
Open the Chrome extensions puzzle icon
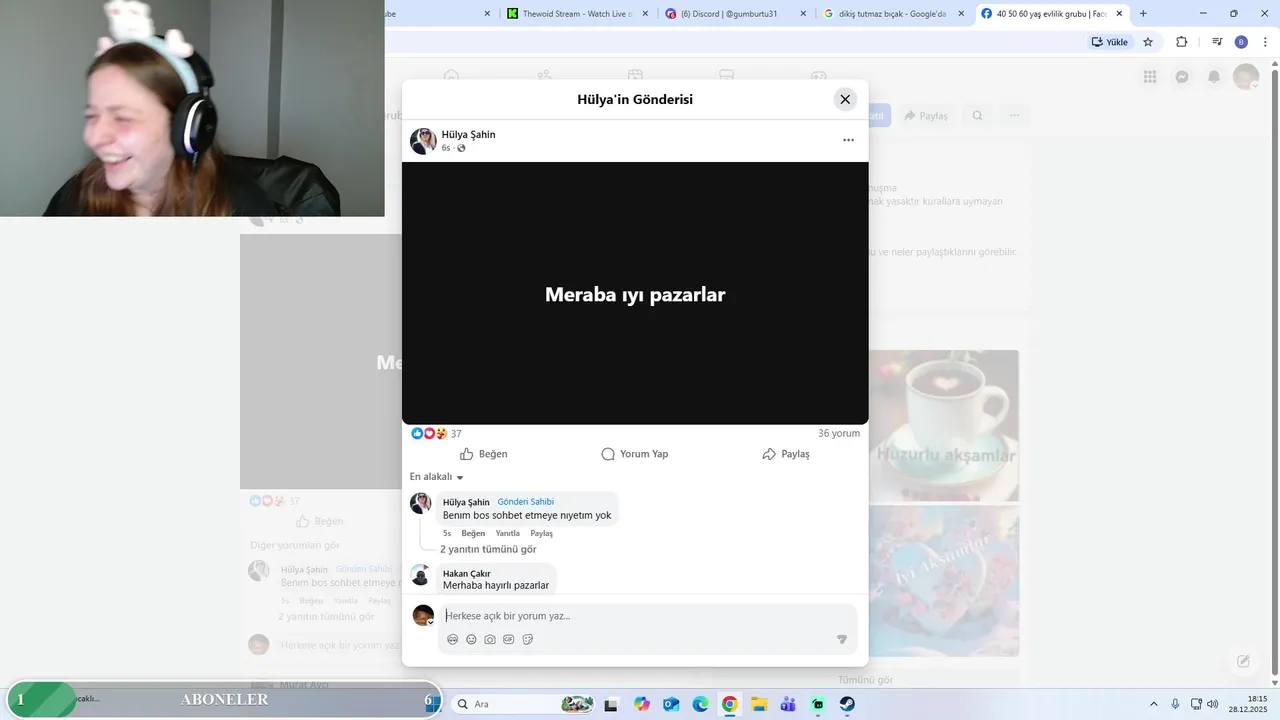coord(1181,42)
